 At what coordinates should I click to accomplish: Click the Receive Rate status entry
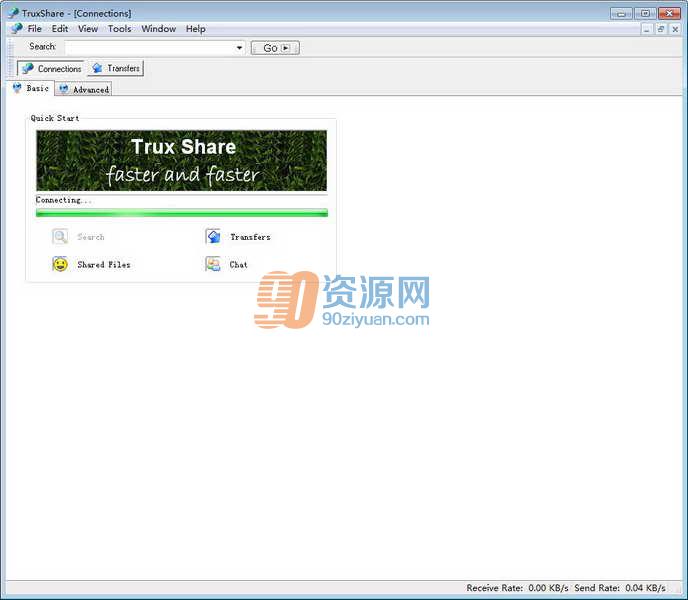[x=517, y=588]
